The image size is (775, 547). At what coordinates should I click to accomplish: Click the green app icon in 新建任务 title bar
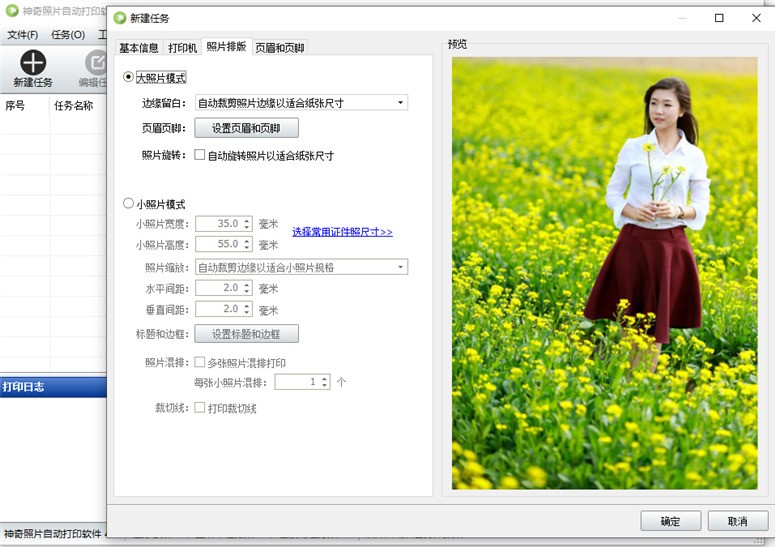click(x=120, y=18)
